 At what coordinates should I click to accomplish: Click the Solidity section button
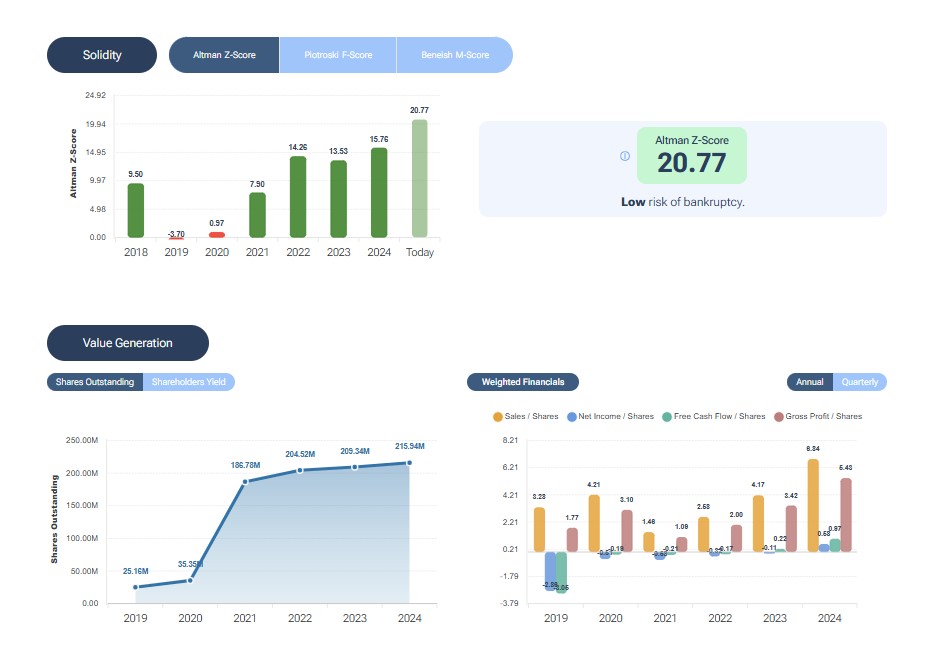[102, 55]
